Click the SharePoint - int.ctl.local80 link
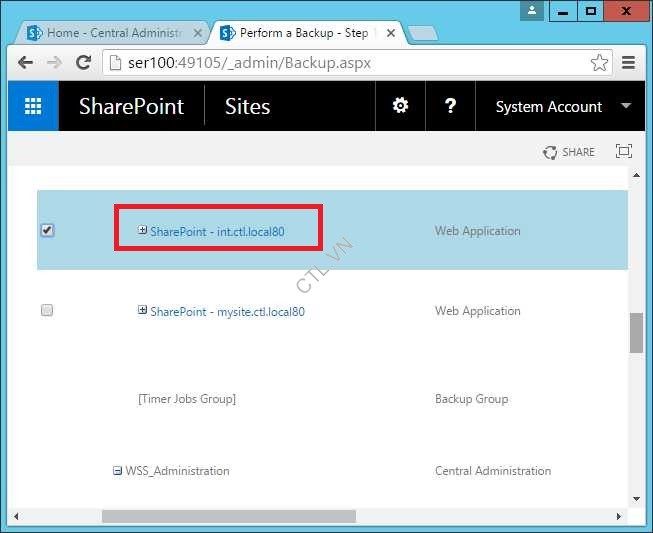653x533 pixels. coord(217,232)
